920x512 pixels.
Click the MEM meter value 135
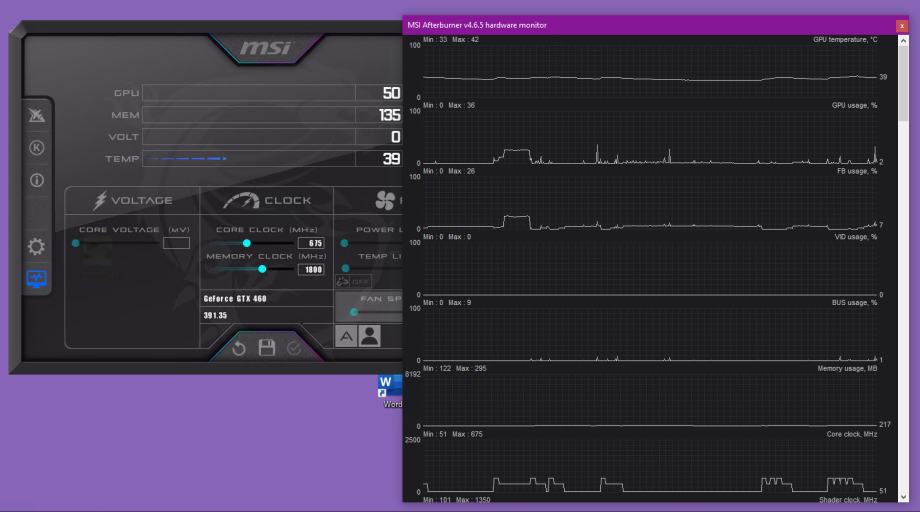pos(389,115)
